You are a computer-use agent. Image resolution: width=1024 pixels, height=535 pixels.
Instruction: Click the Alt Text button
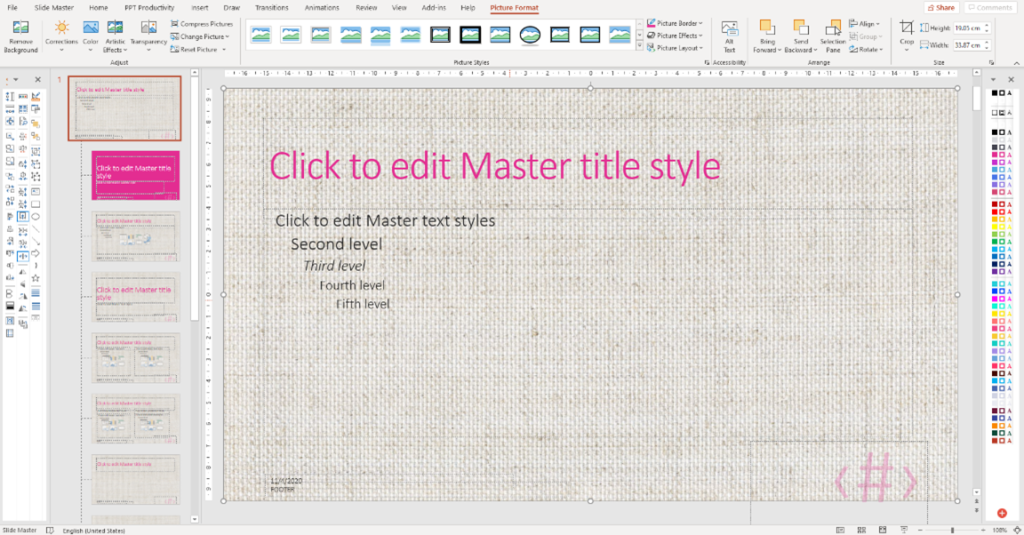729,37
